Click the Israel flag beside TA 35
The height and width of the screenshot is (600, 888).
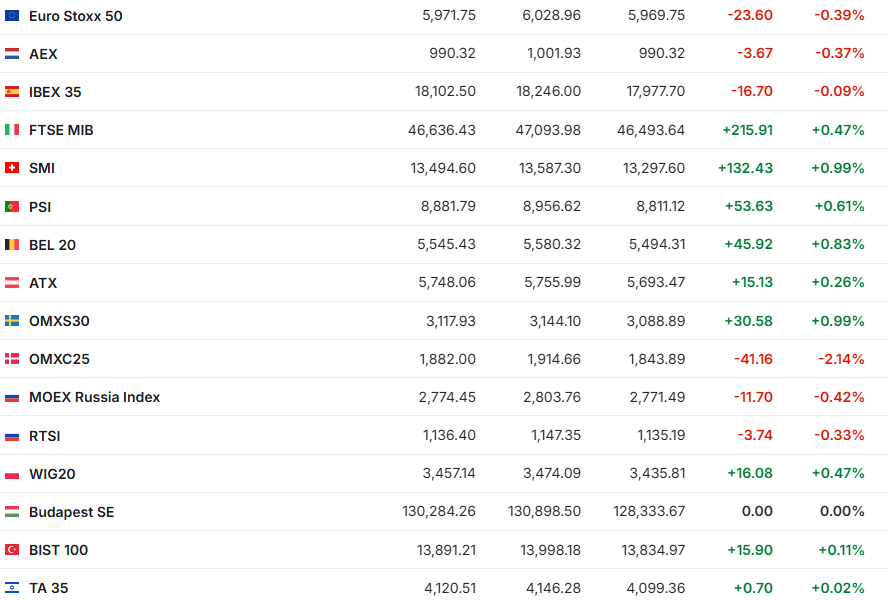coord(12,588)
